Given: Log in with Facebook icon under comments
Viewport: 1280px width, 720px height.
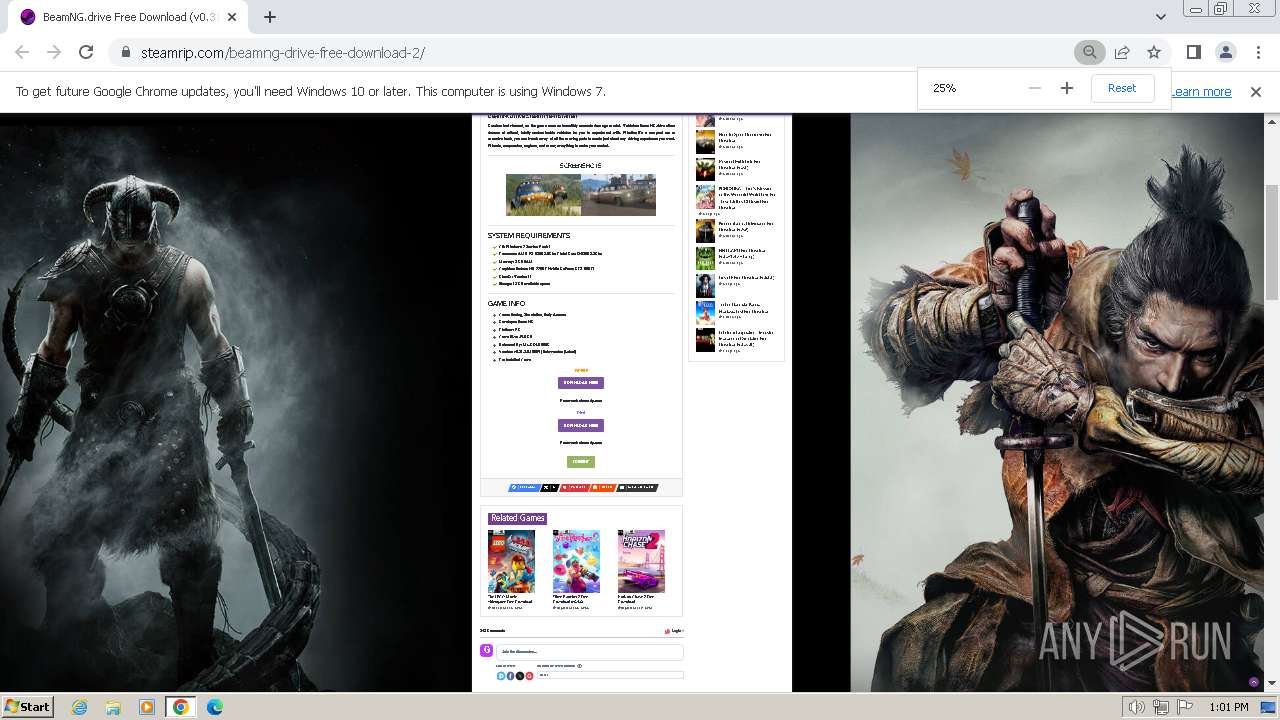Looking at the screenshot, I should point(510,676).
